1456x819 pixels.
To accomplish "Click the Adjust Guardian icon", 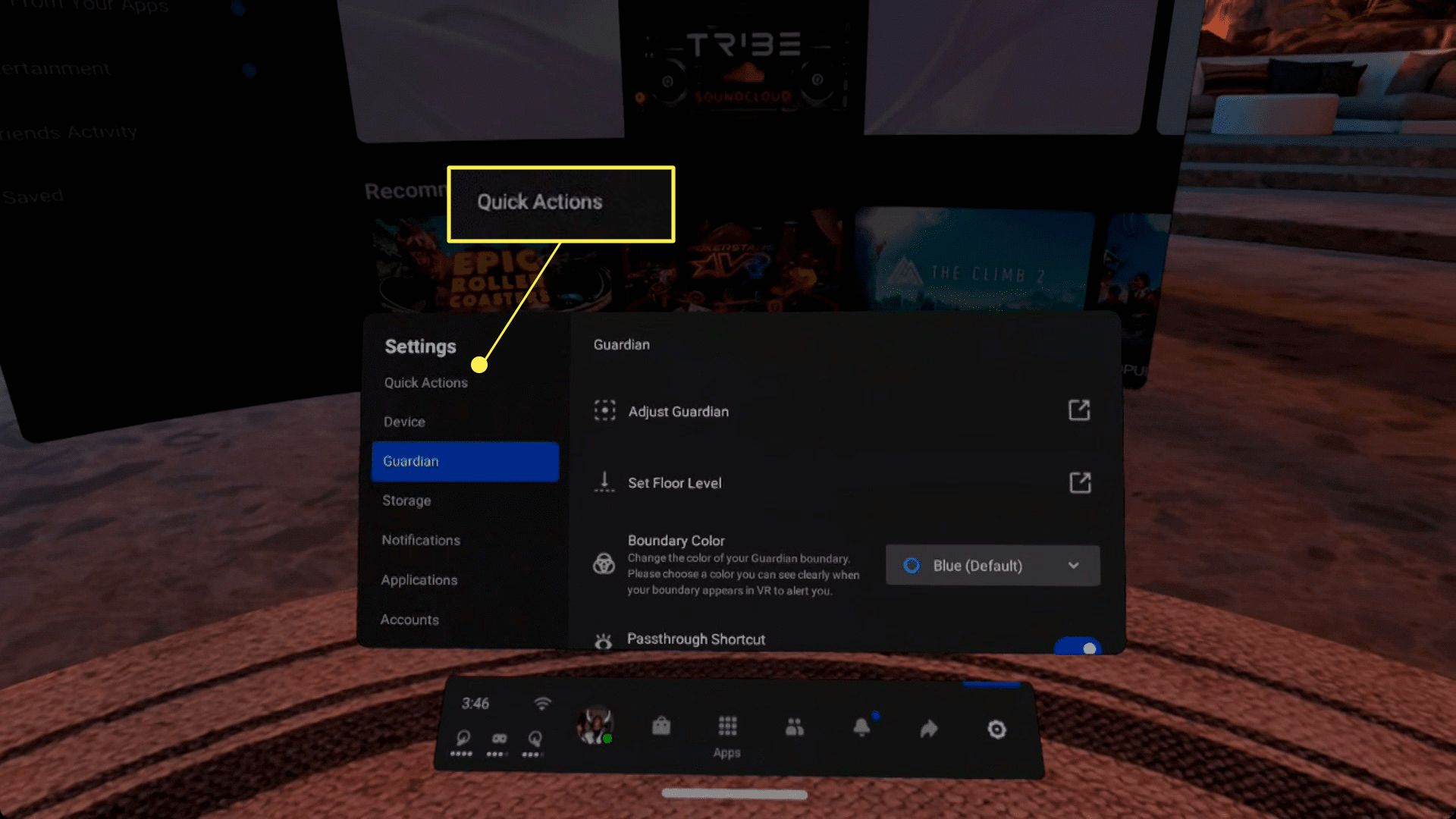I will (604, 410).
